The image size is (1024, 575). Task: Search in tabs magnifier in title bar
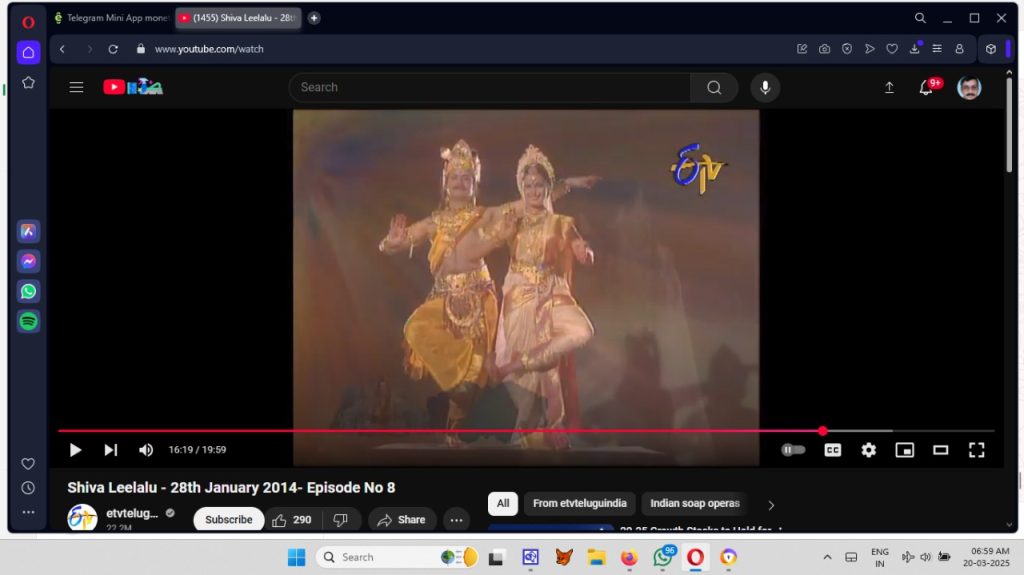[920, 18]
